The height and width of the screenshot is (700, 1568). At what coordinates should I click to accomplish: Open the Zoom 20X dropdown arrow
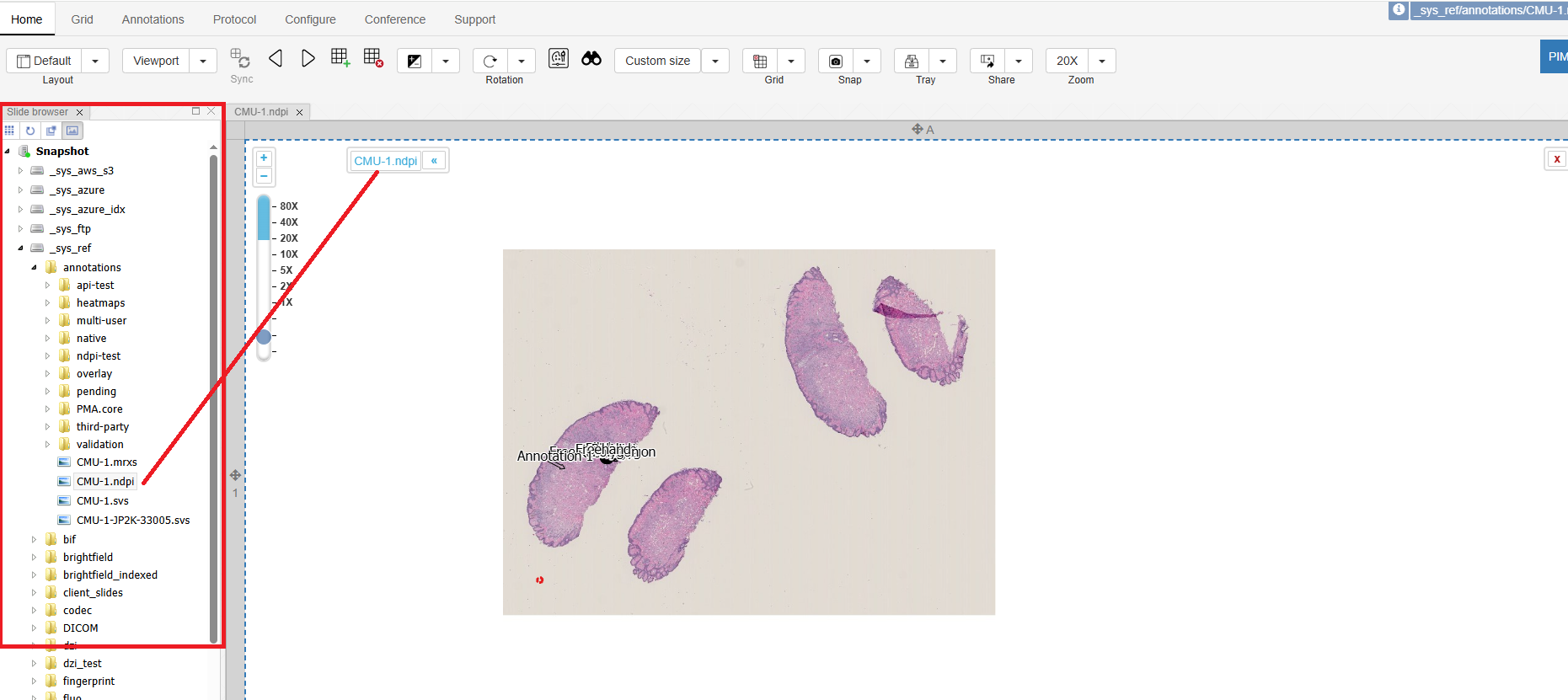[x=1102, y=61]
